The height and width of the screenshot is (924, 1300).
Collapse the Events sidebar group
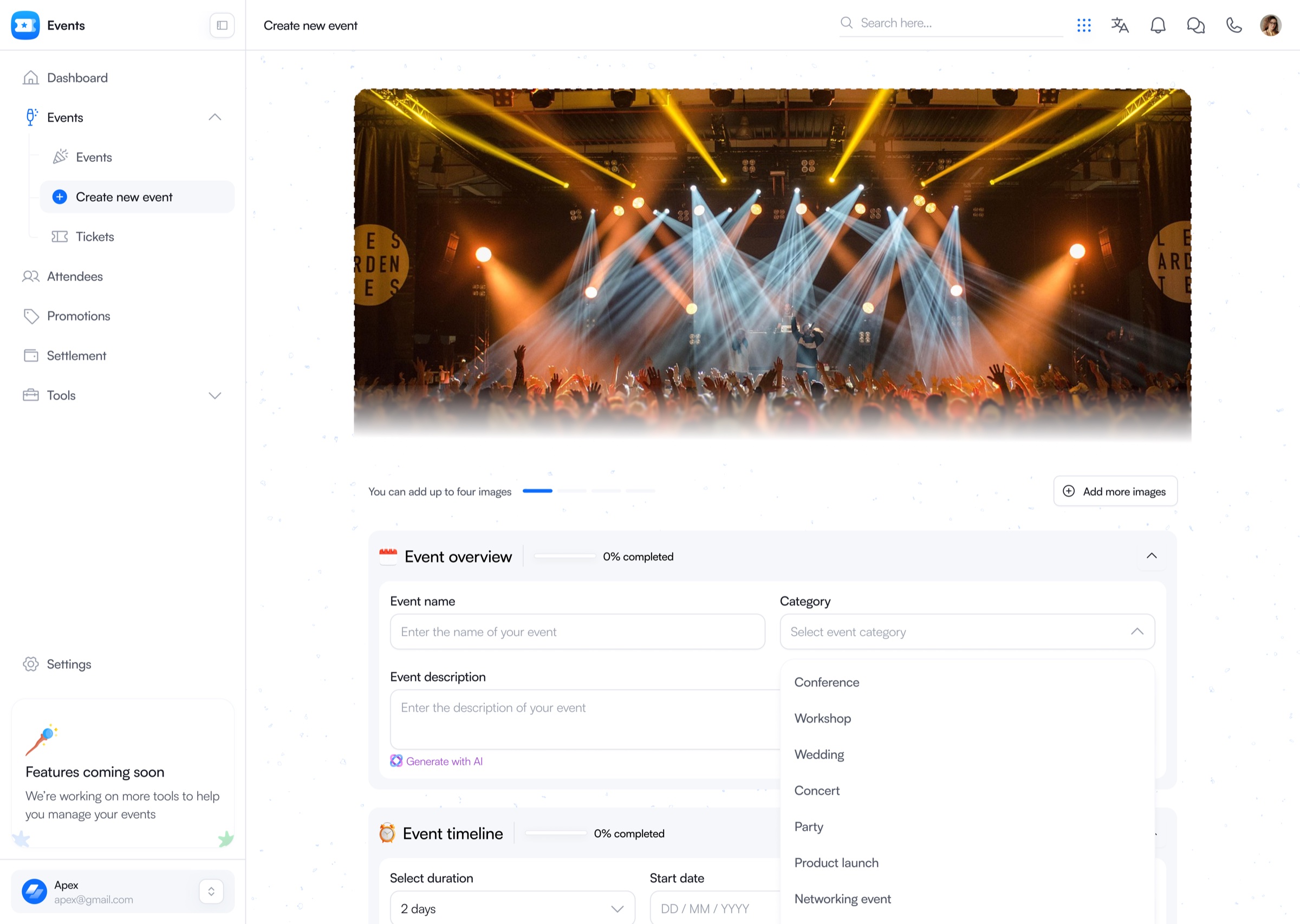(x=214, y=117)
